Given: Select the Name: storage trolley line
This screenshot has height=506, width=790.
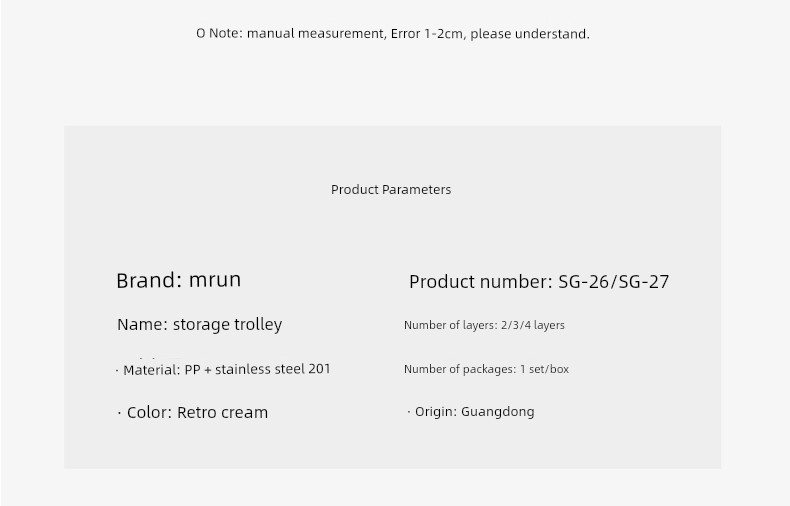Looking at the screenshot, I should [x=200, y=324].
